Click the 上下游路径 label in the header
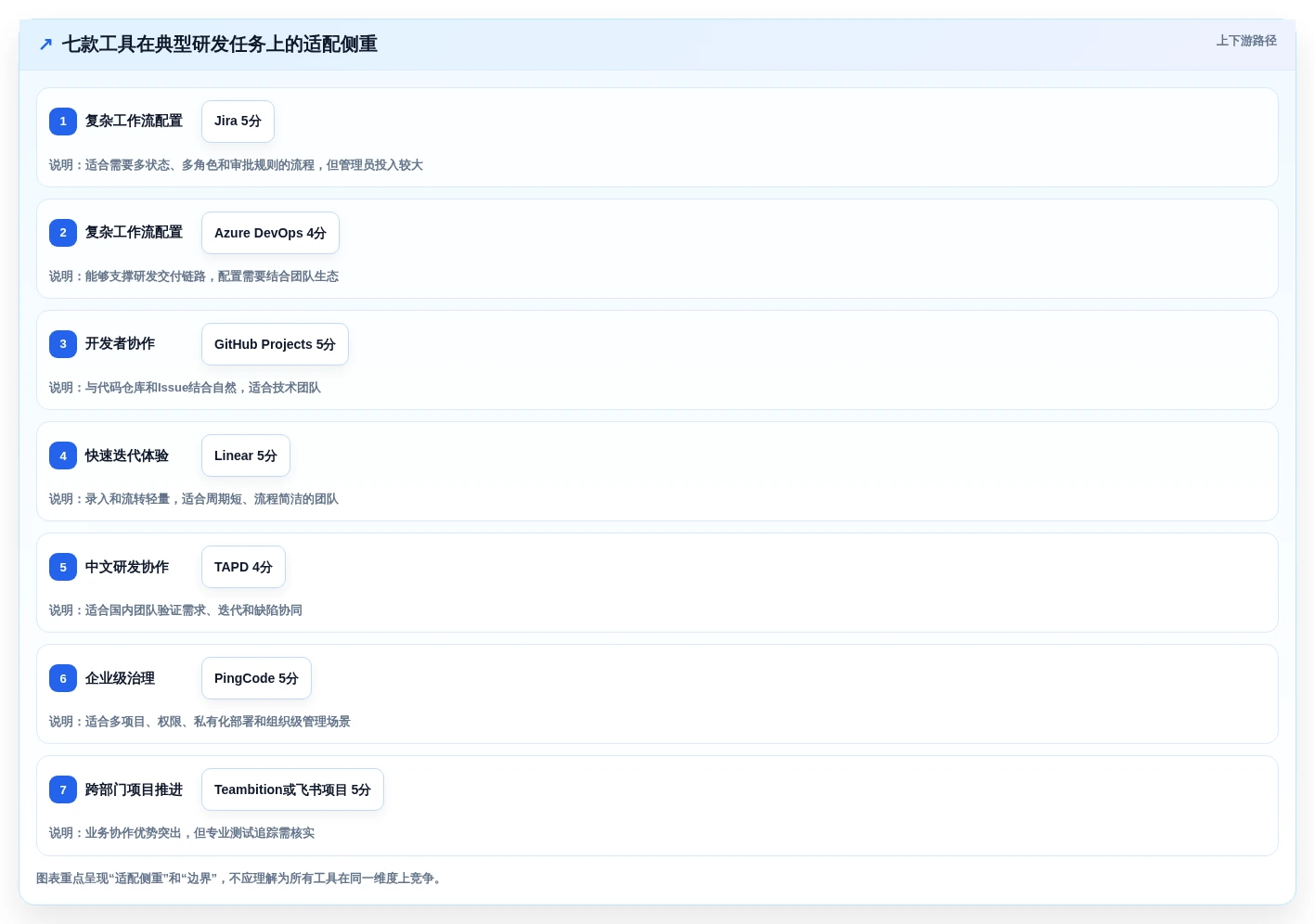Viewport: 1315px width, 924px height. click(x=1246, y=41)
